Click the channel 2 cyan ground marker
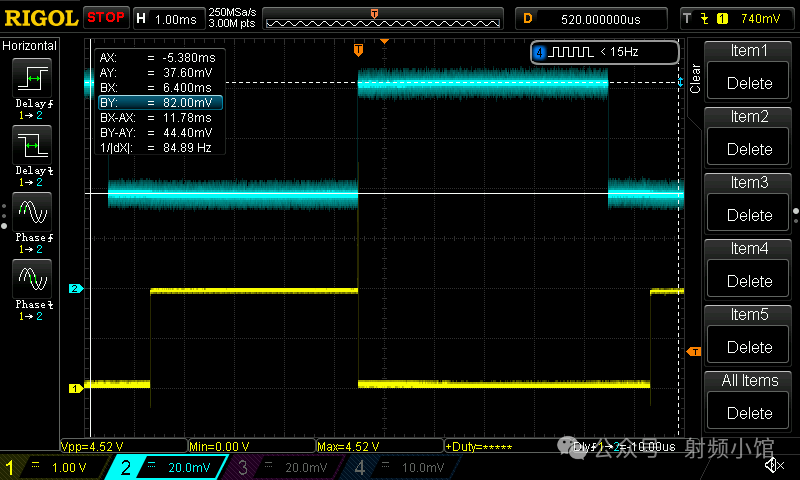 (75, 289)
